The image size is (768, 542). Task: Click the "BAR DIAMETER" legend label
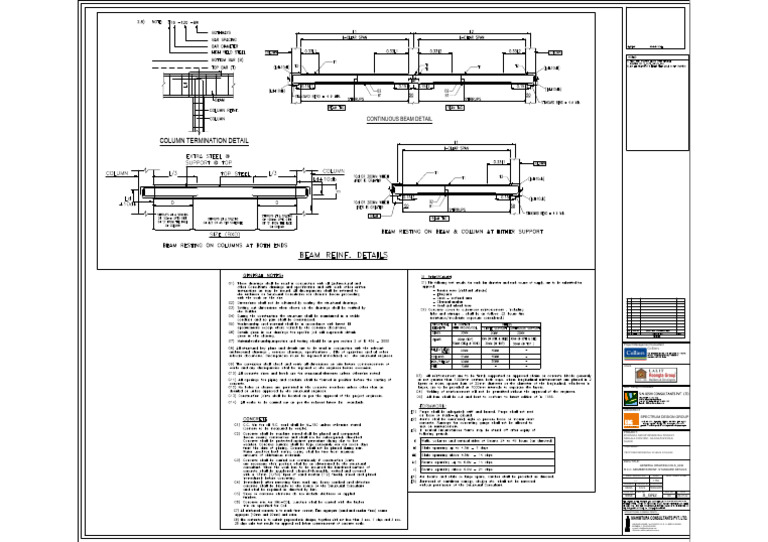tap(224, 46)
